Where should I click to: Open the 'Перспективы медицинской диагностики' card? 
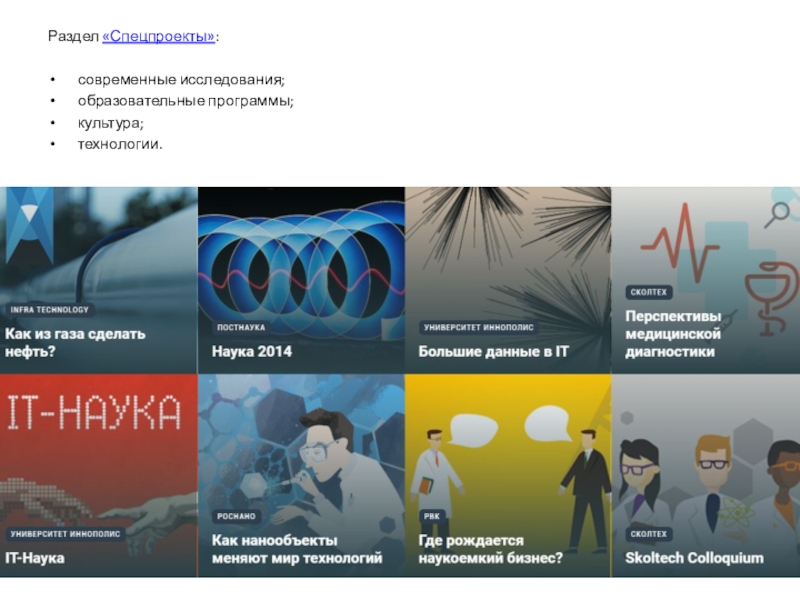coord(706,280)
